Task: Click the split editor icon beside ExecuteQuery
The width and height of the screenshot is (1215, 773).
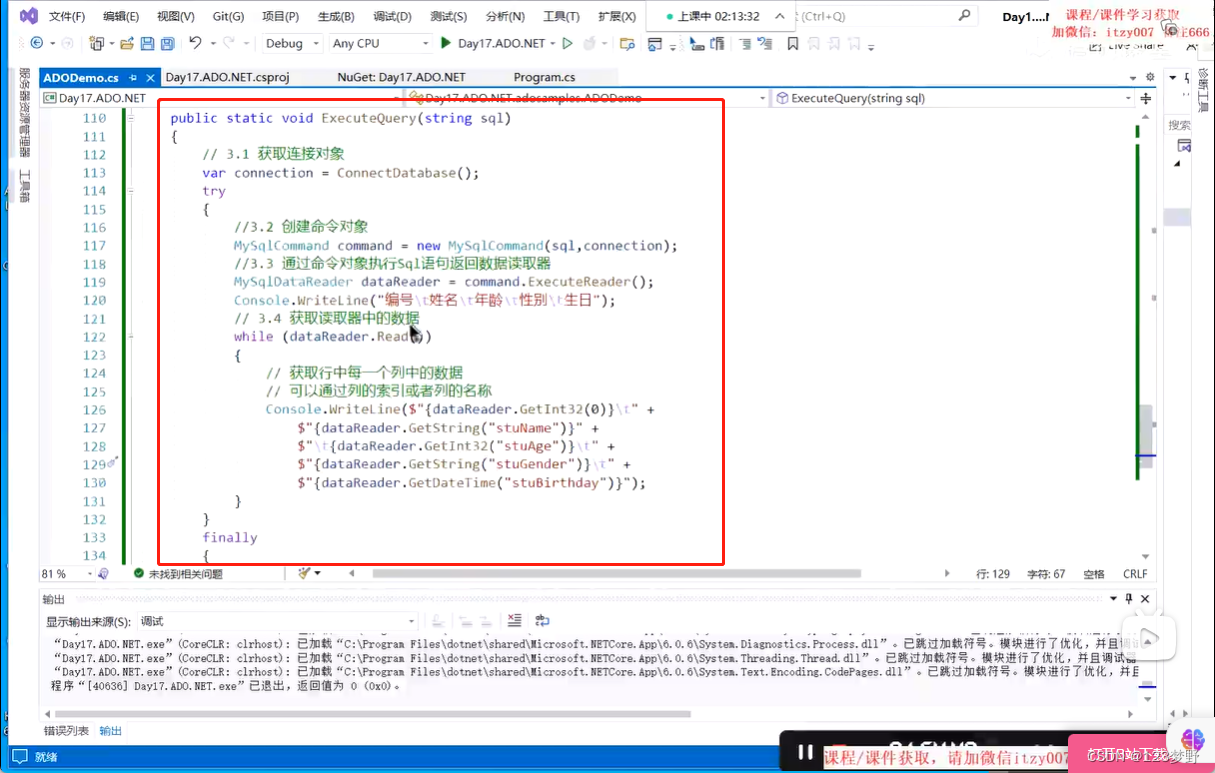Action: tap(1146, 98)
